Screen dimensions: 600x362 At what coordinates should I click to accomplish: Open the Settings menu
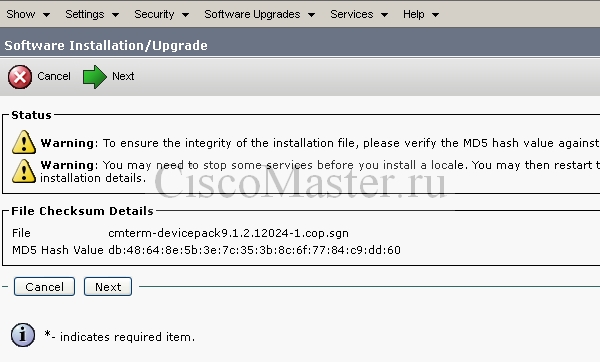(x=85, y=14)
